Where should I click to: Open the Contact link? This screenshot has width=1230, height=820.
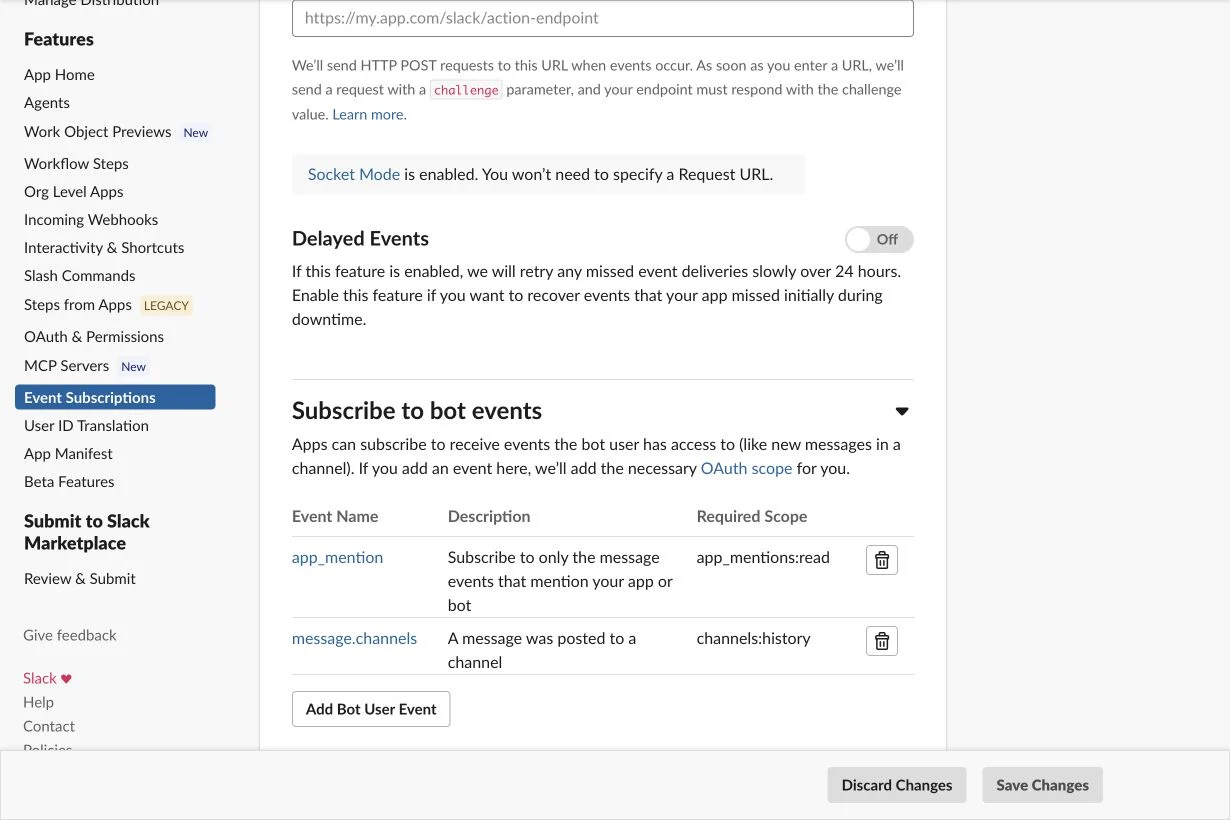pos(49,727)
